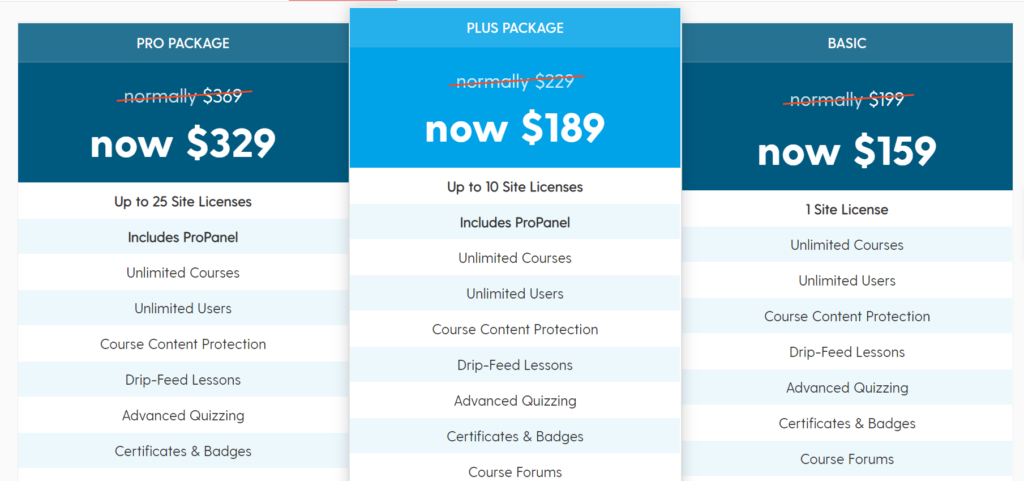The image size is (1024, 481).
Task: Click Unlimited Courses in Basic column
Action: (847, 245)
